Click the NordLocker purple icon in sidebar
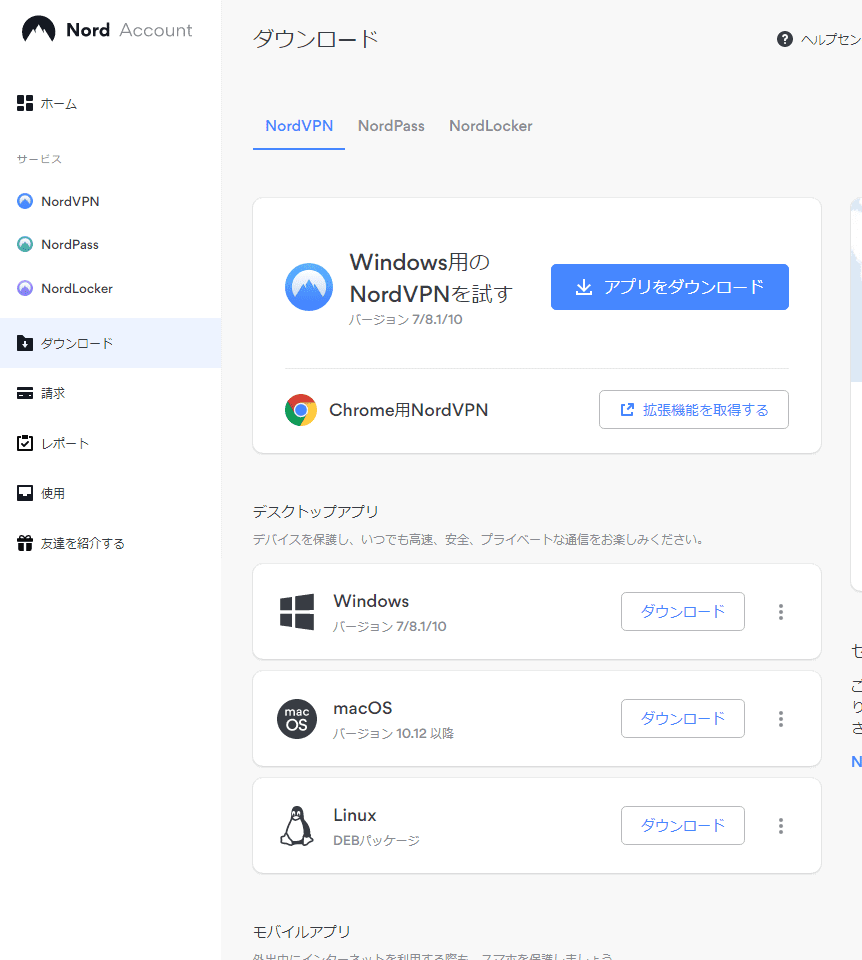Viewport: 862px width, 960px height. click(x=25, y=288)
